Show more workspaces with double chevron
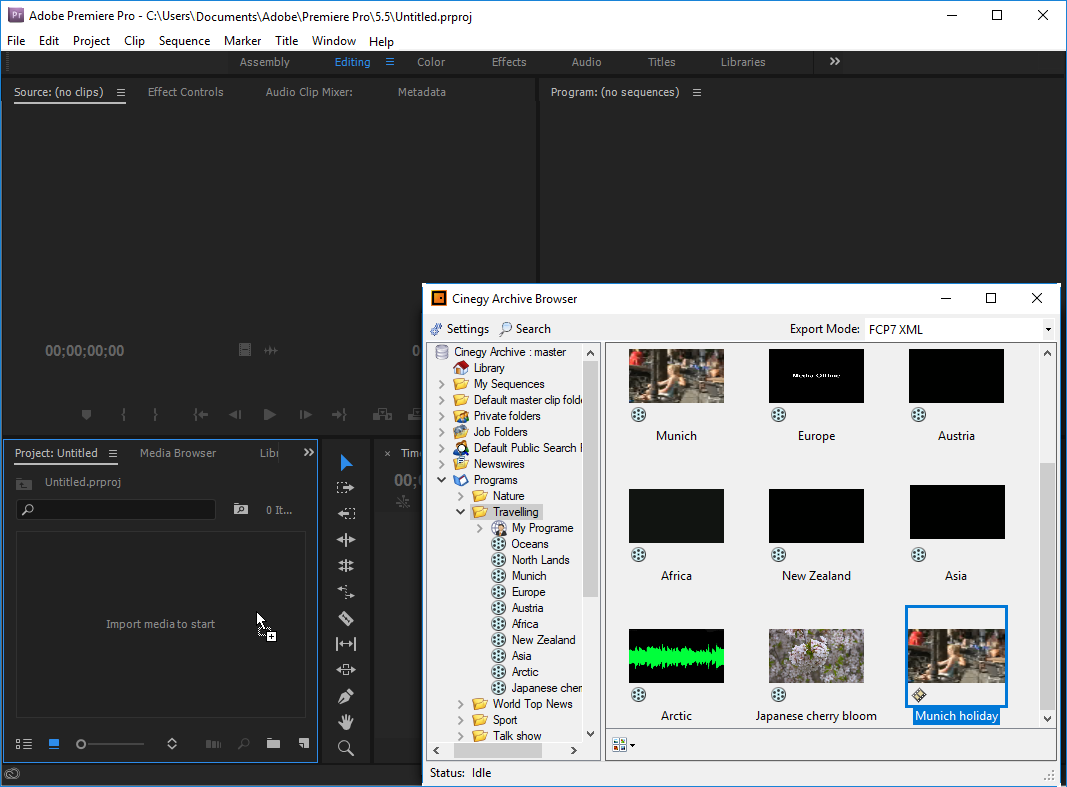Image resolution: width=1067 pixels, height=787 pixels. coord(835,61)
